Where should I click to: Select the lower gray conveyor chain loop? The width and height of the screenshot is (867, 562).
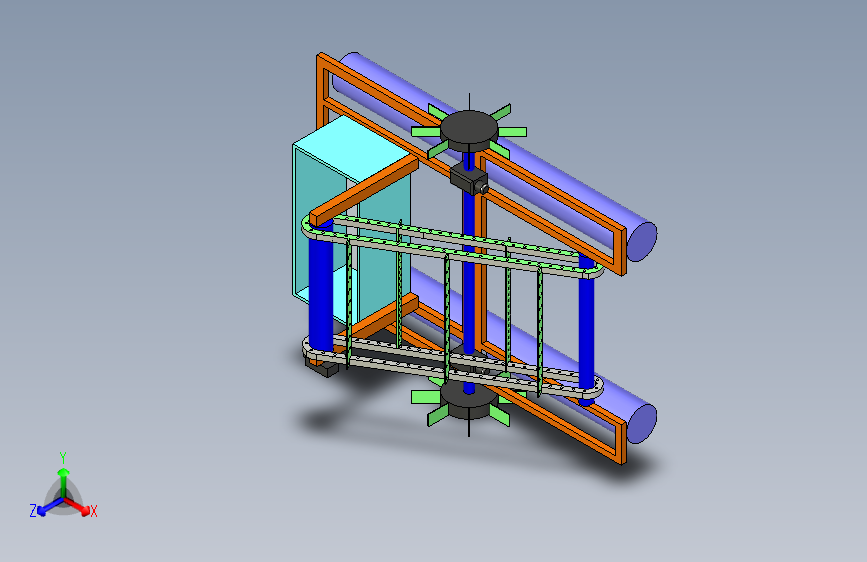pyautogui.click(x=452, y=366)
